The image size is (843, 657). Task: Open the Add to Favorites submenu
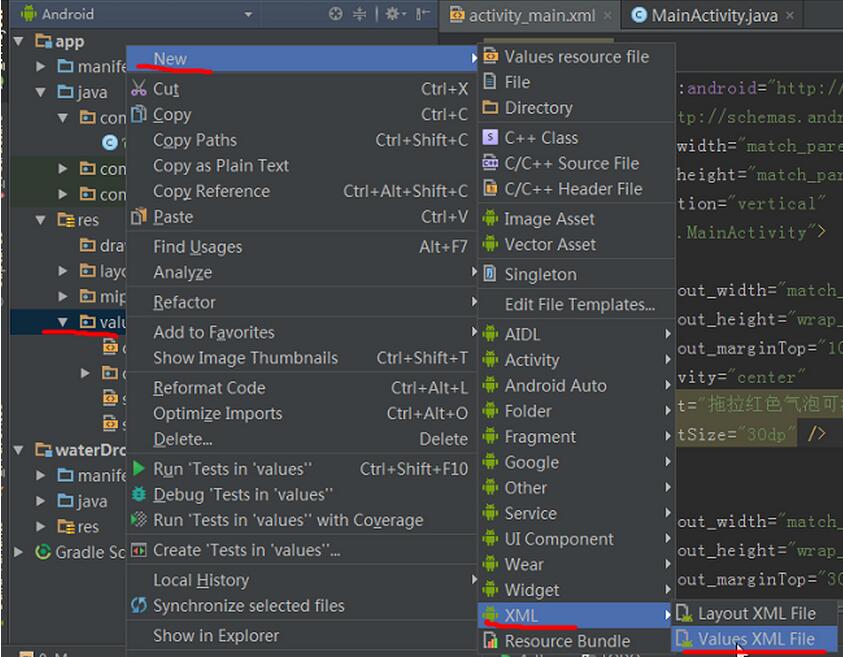pyautogui.click(x=302, y=332)
